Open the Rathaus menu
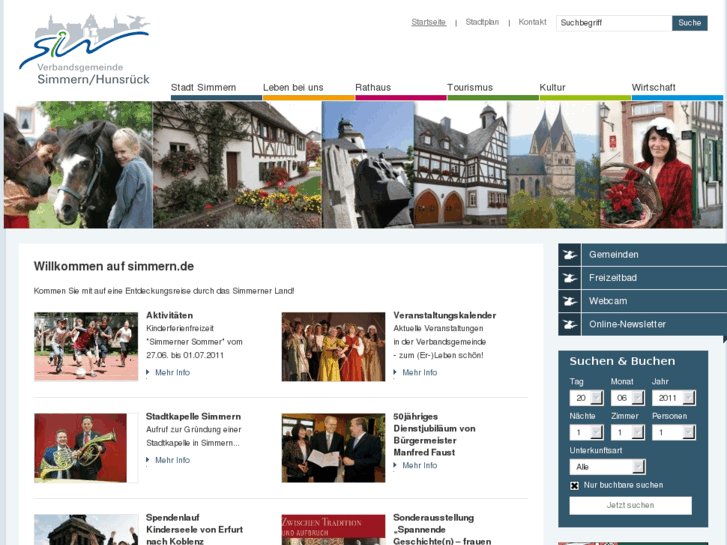Image resolution: width=727 pixels, height=545 pixels. (x=373, y=88)
